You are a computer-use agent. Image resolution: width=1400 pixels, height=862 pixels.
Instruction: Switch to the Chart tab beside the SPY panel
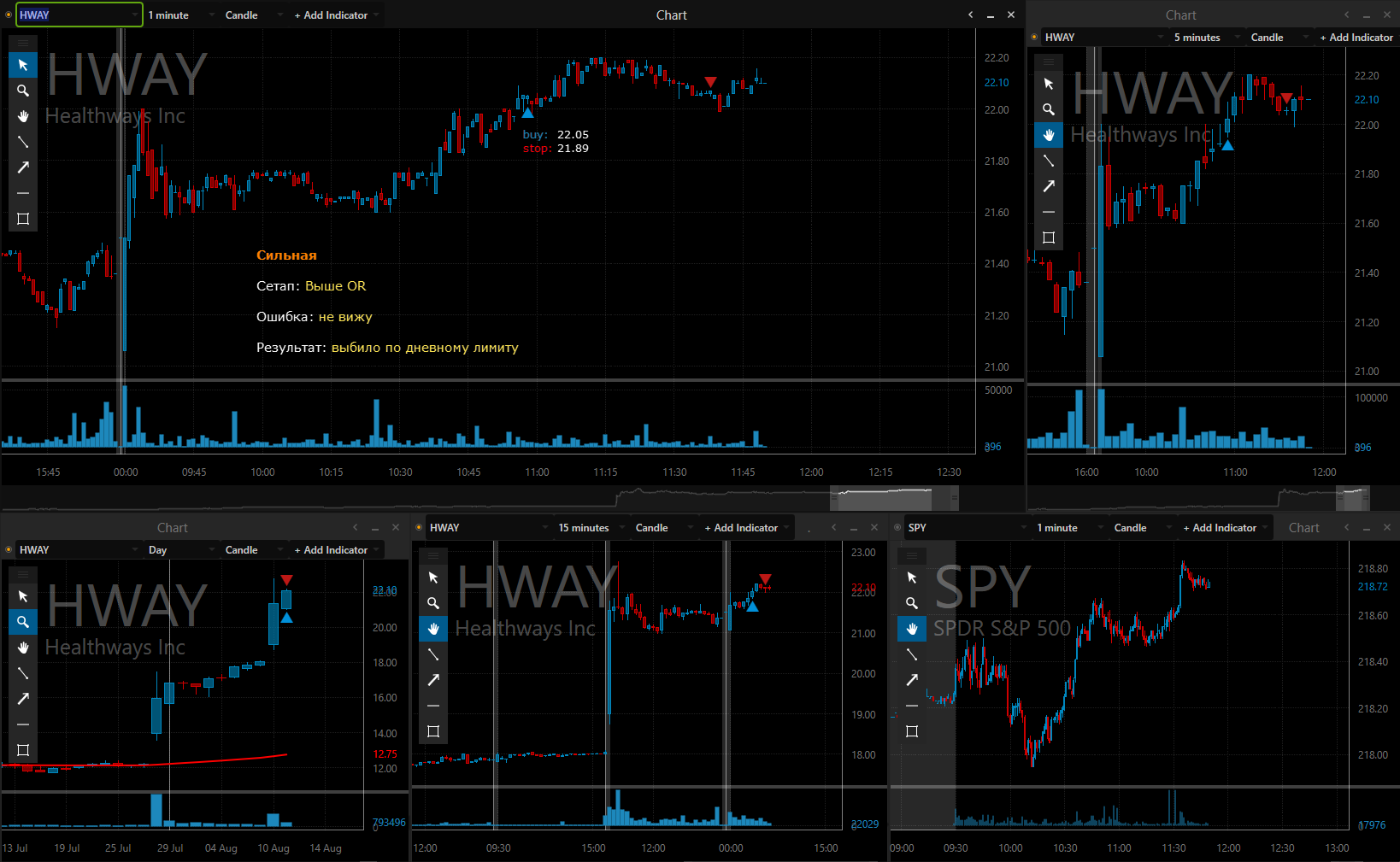pyautogui.click(x=1304, y=527)
